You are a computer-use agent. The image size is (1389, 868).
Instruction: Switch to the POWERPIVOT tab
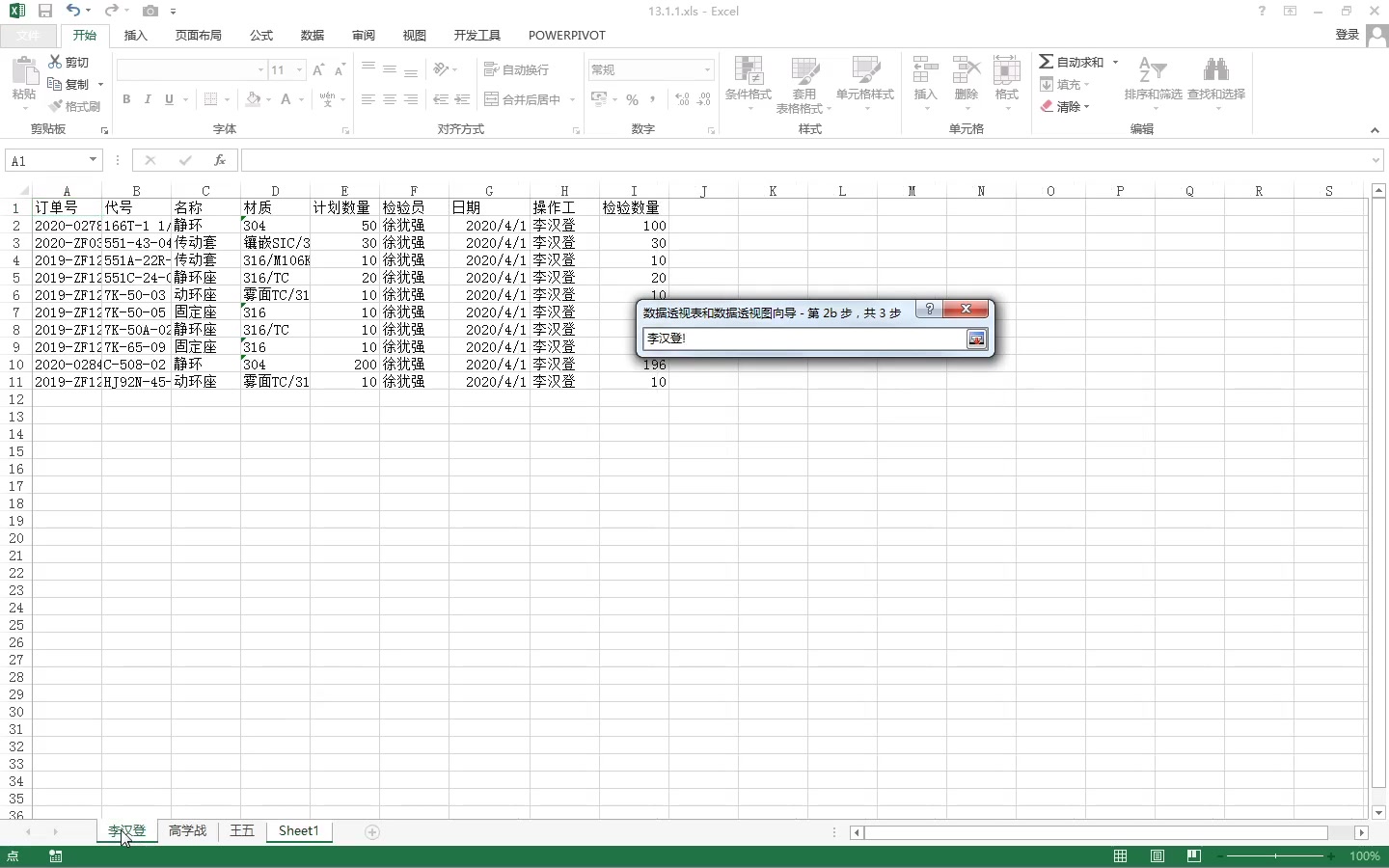point(567,35)
